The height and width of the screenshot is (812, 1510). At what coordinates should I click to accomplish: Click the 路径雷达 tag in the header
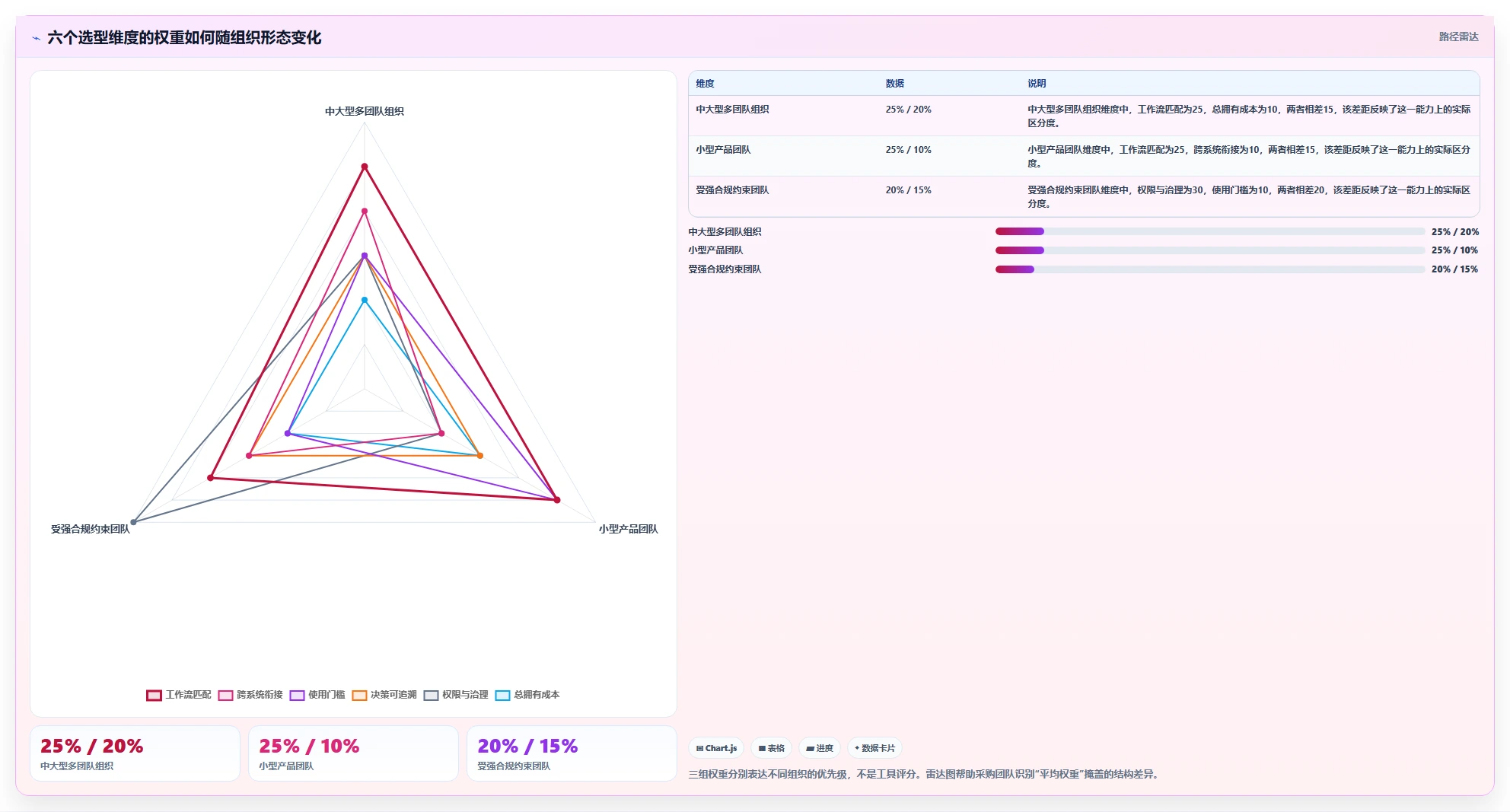tap(1458, 37)
